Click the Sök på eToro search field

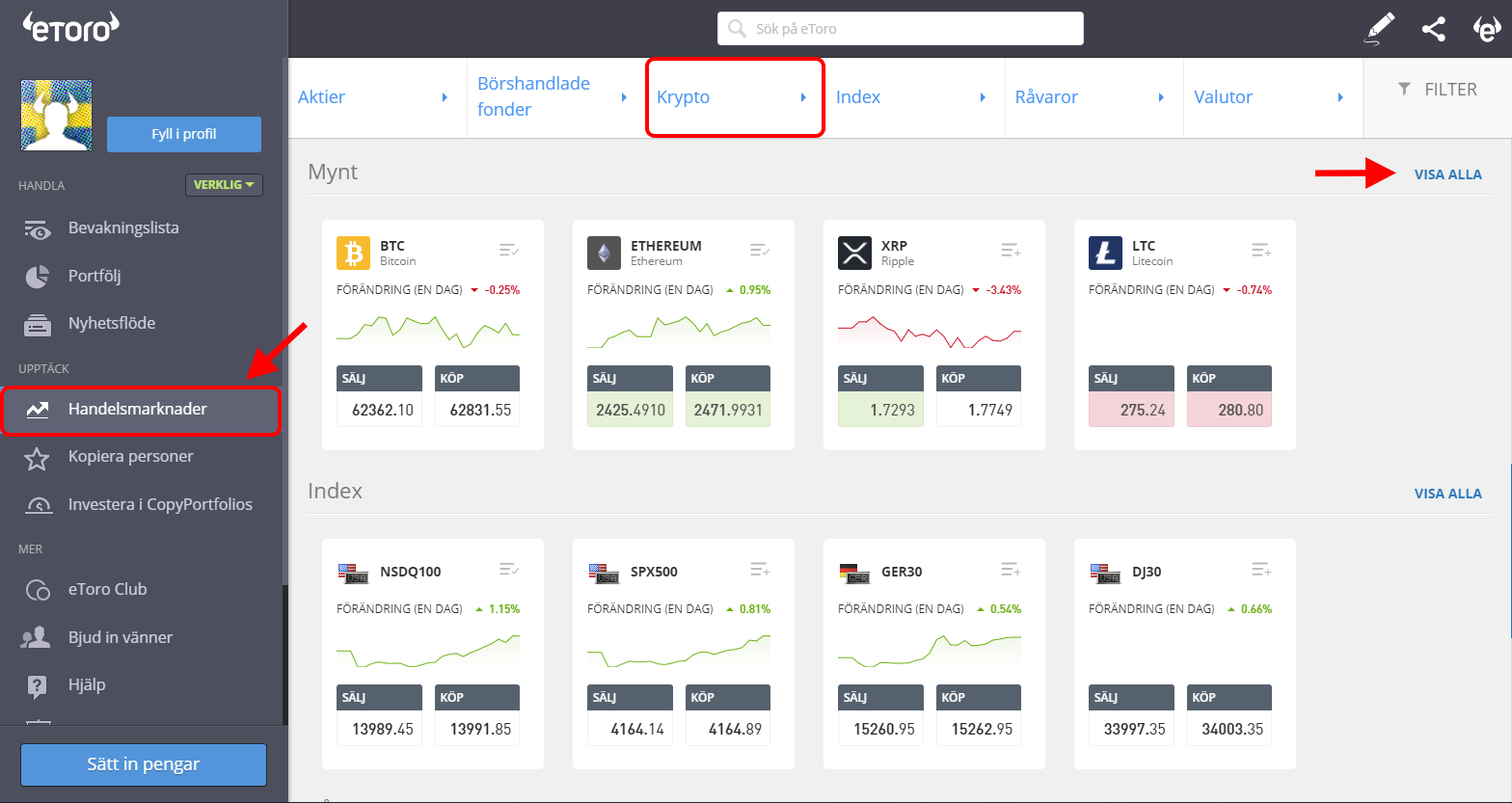coord(901,29)
